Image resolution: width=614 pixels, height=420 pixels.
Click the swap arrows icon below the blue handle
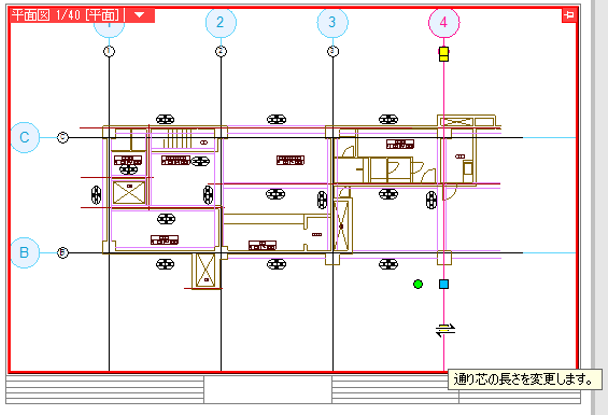pyautogui.click(x=445, y=329)
